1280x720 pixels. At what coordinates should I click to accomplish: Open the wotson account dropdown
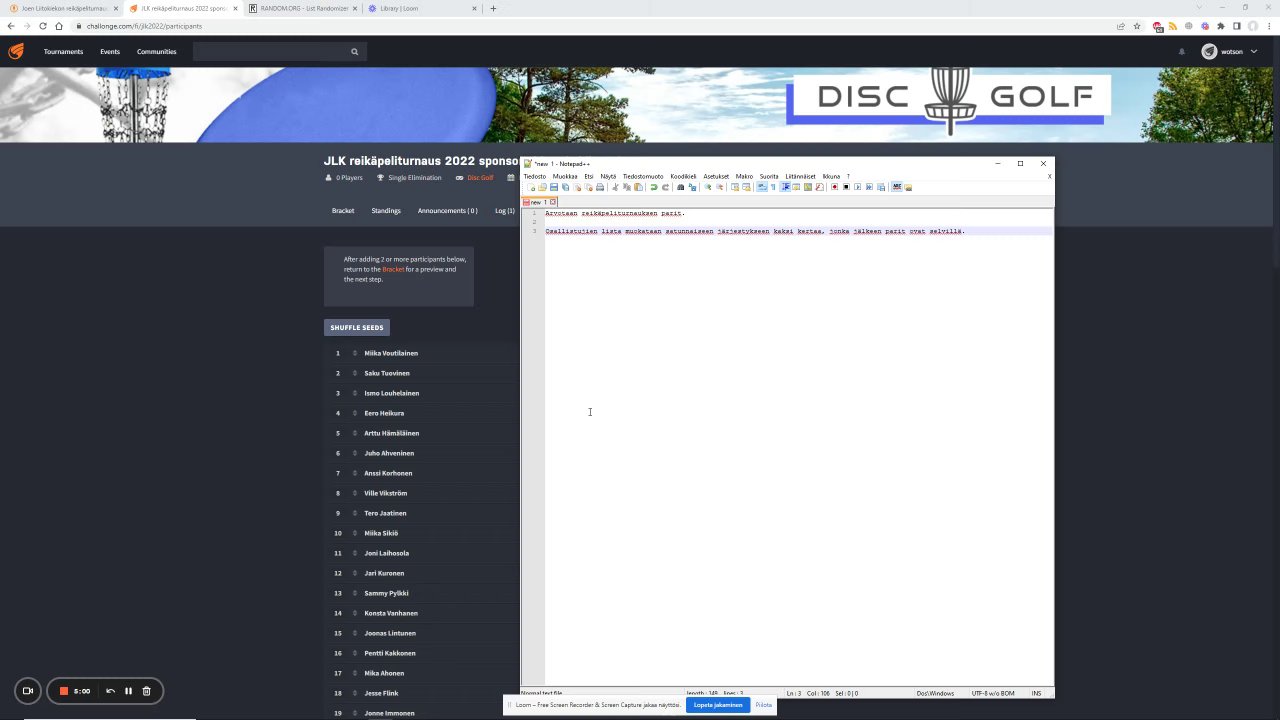[x=1230, y=51]
